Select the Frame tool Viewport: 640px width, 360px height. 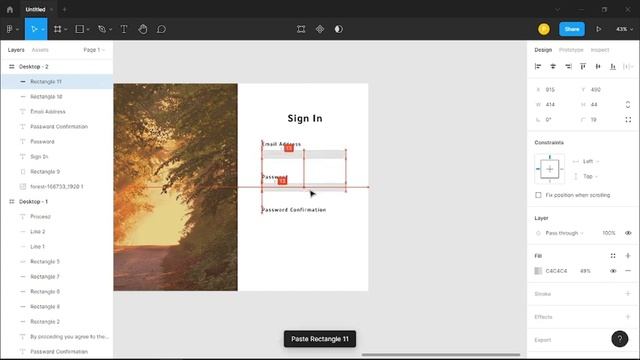[58, 29]
